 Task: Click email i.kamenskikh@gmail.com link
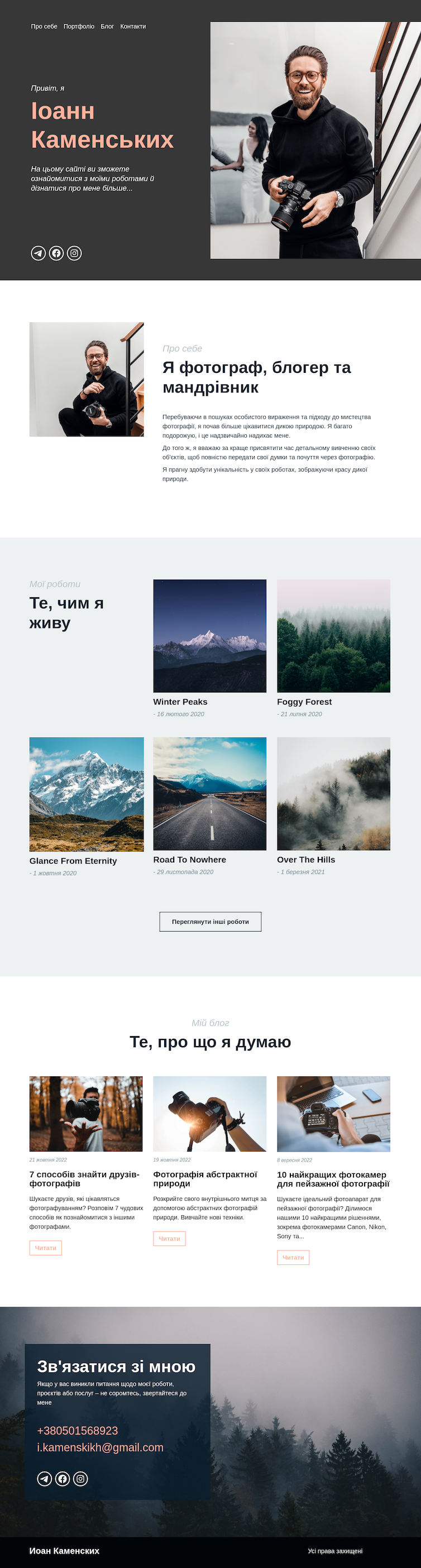pos(101,1447)
